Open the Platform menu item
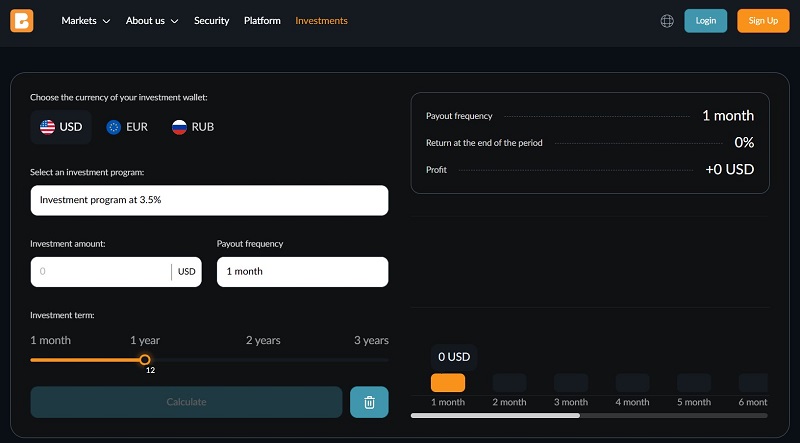 tap(262, 21)
